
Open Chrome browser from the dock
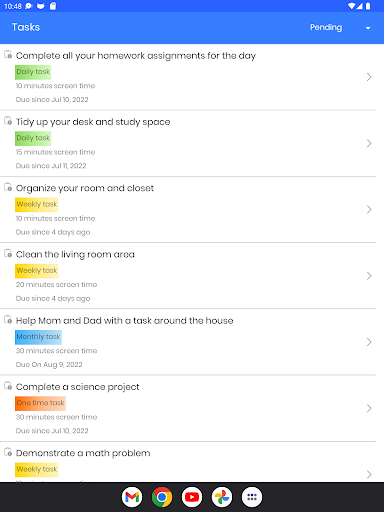click(162, 497)
